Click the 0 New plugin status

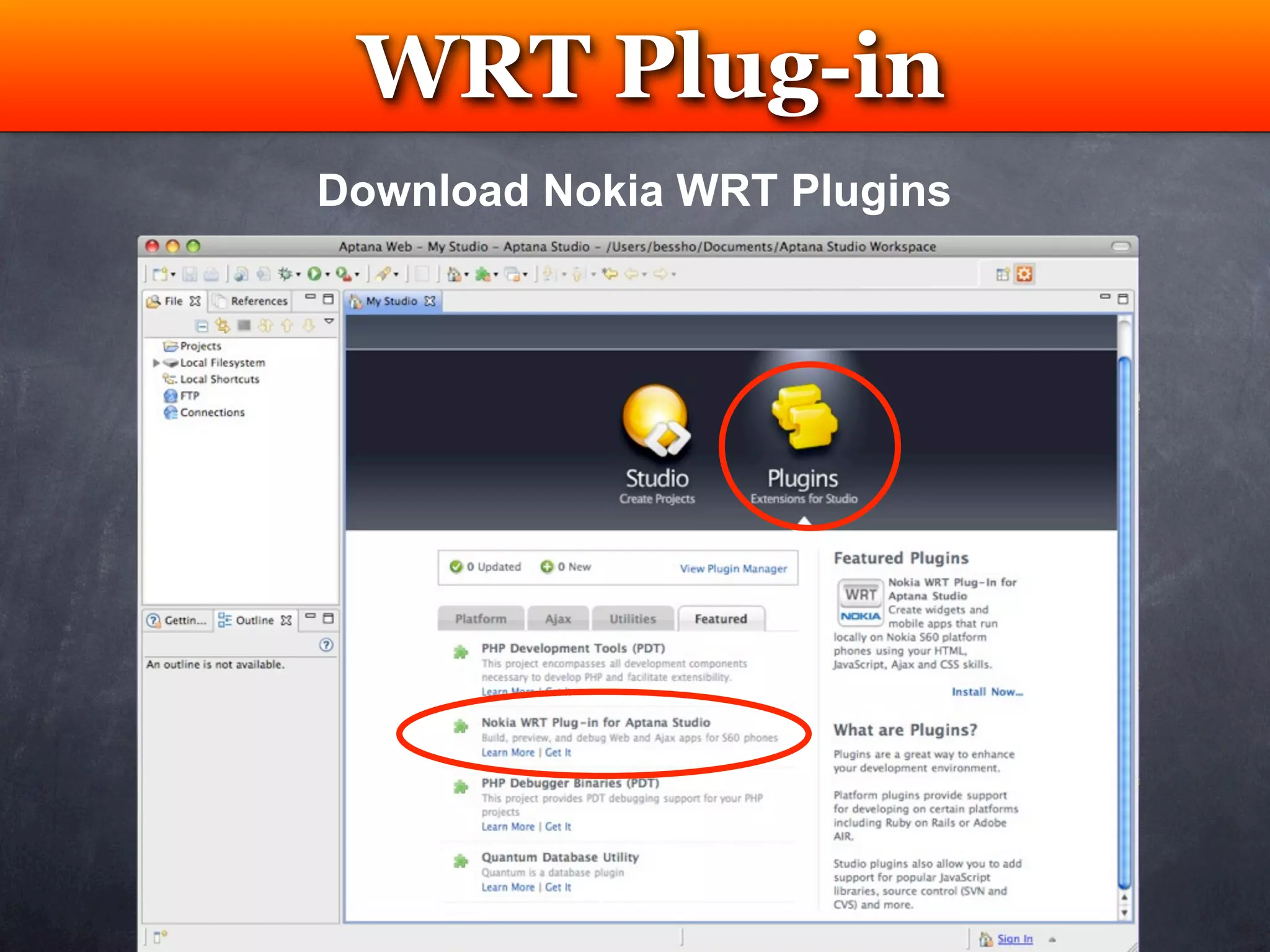[x=566, y=566]
